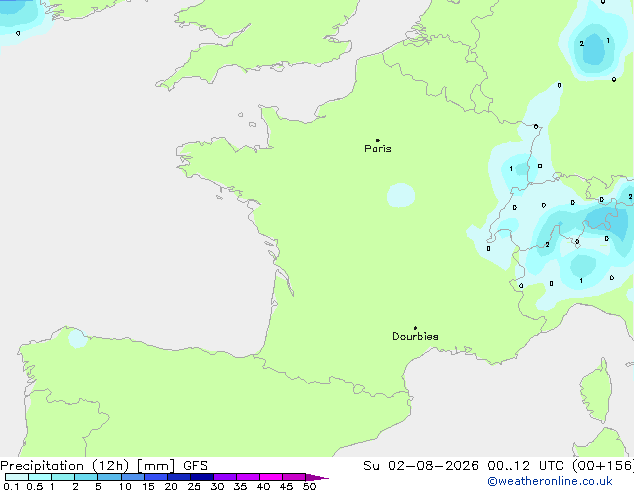The height and width of the screenshot is (490, 634).
Task: Click the legend value 35
Action: tap(240, 486)
